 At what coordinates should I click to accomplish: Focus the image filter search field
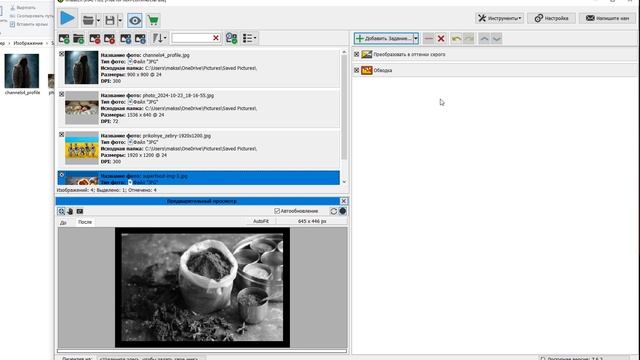[192, 38]
